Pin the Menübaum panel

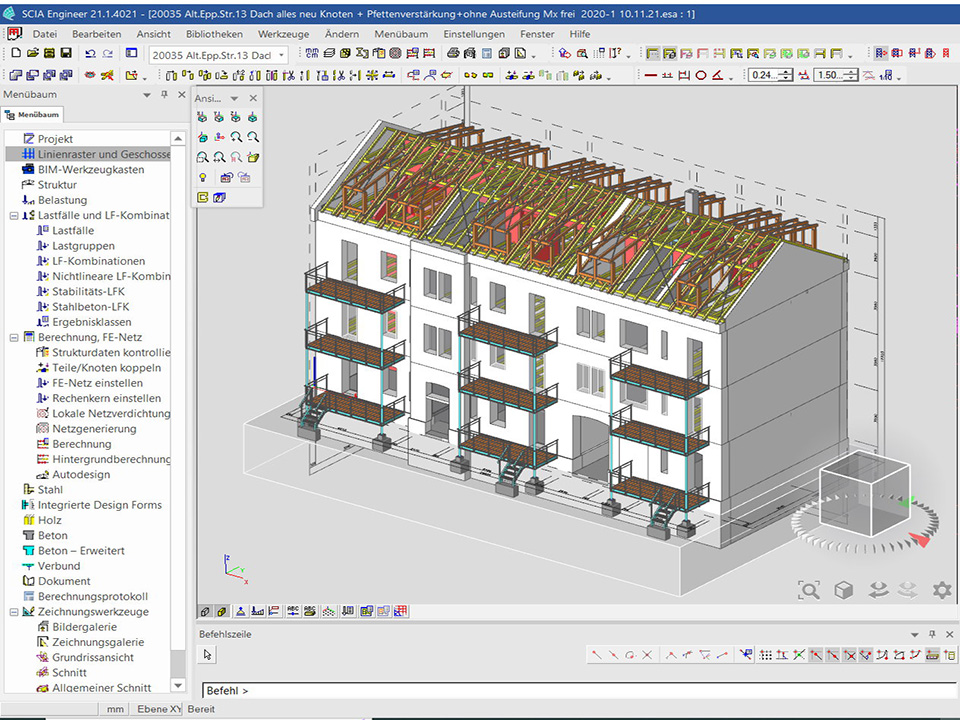tap(164, 94)
